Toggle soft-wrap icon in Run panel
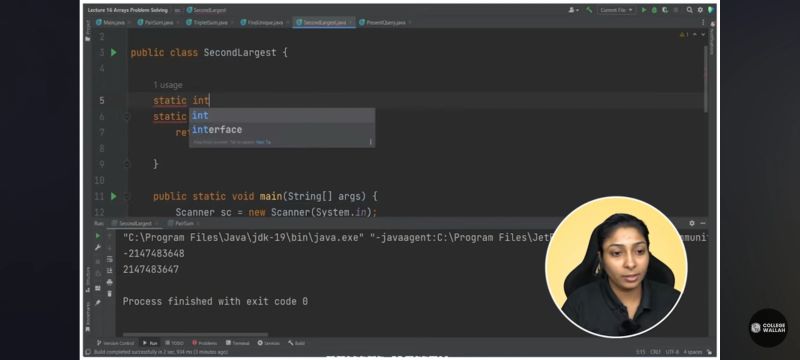This screenshot has width=800, height=360. click(110, 259)
